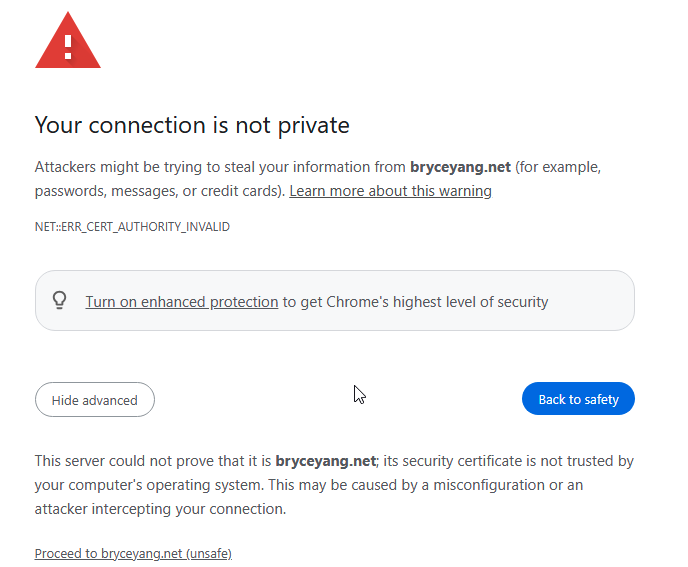Proceed to bryceyang.net (unsafe) link
This screenshot has width=688, height=567.
click(133, 553)
